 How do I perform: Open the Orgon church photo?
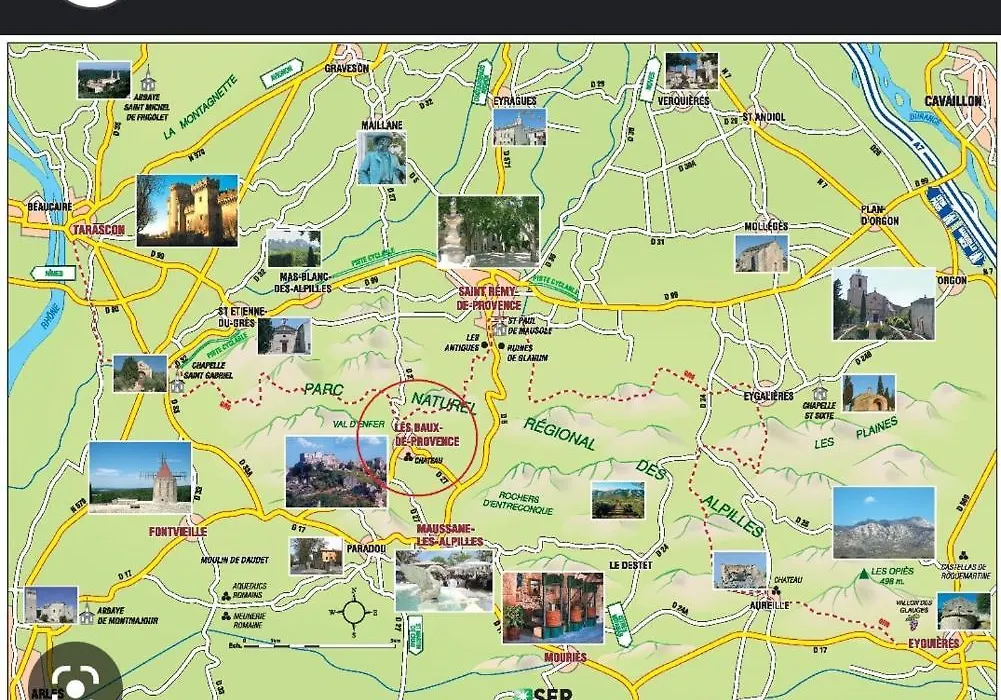(884, 304)
